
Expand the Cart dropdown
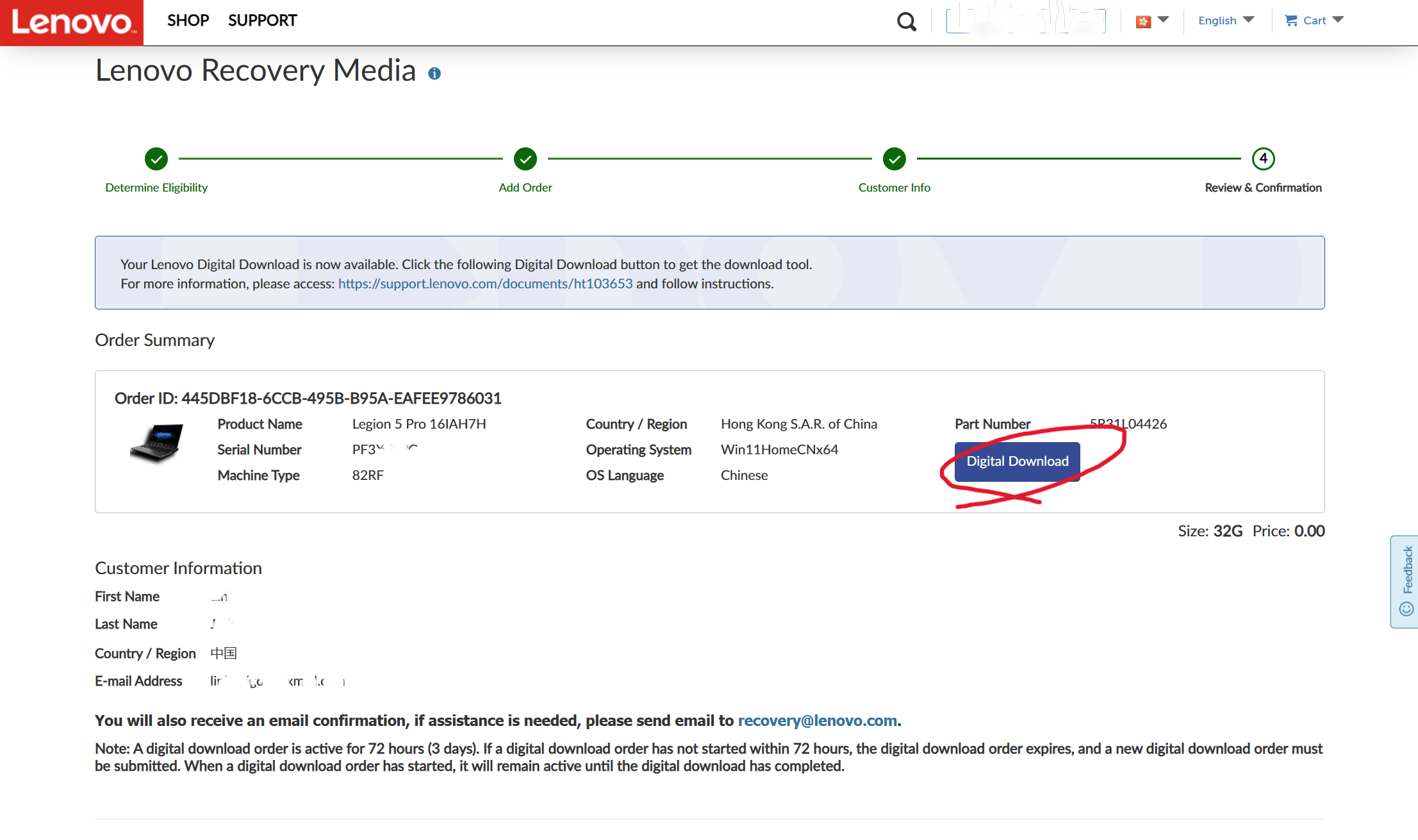click(1314, 21)
